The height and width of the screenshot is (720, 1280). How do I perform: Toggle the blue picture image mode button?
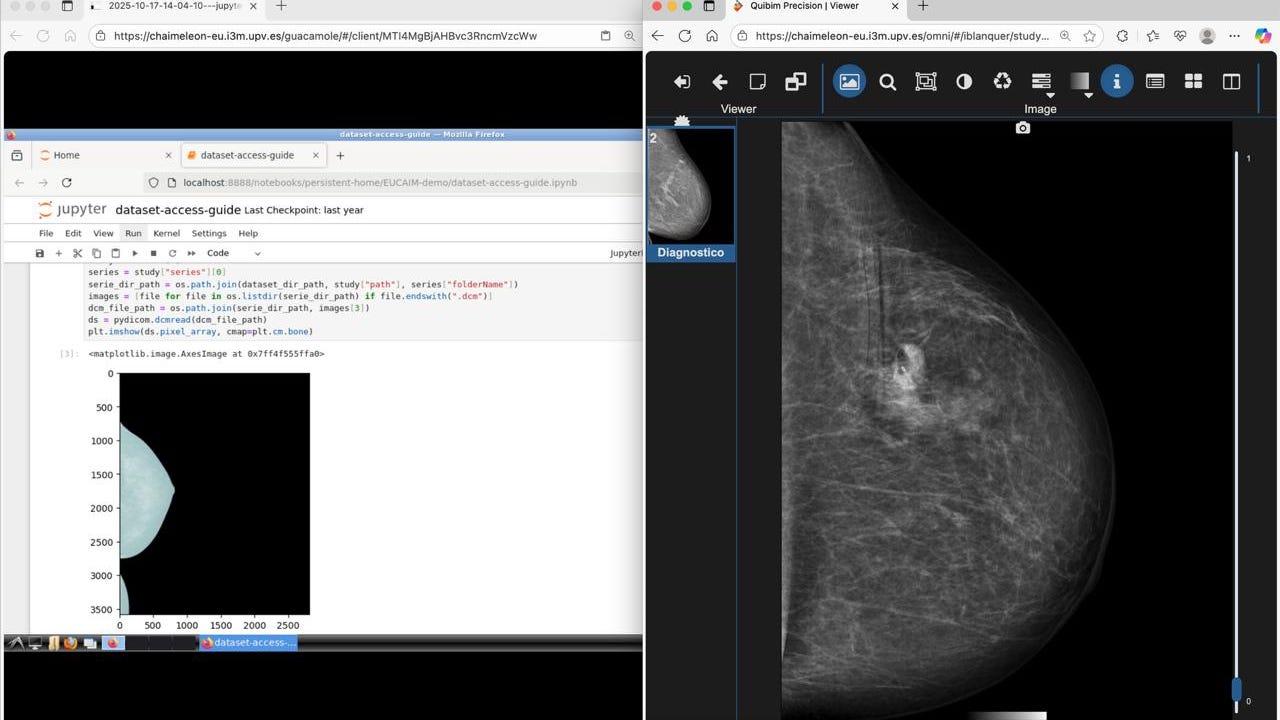point(849,82)
